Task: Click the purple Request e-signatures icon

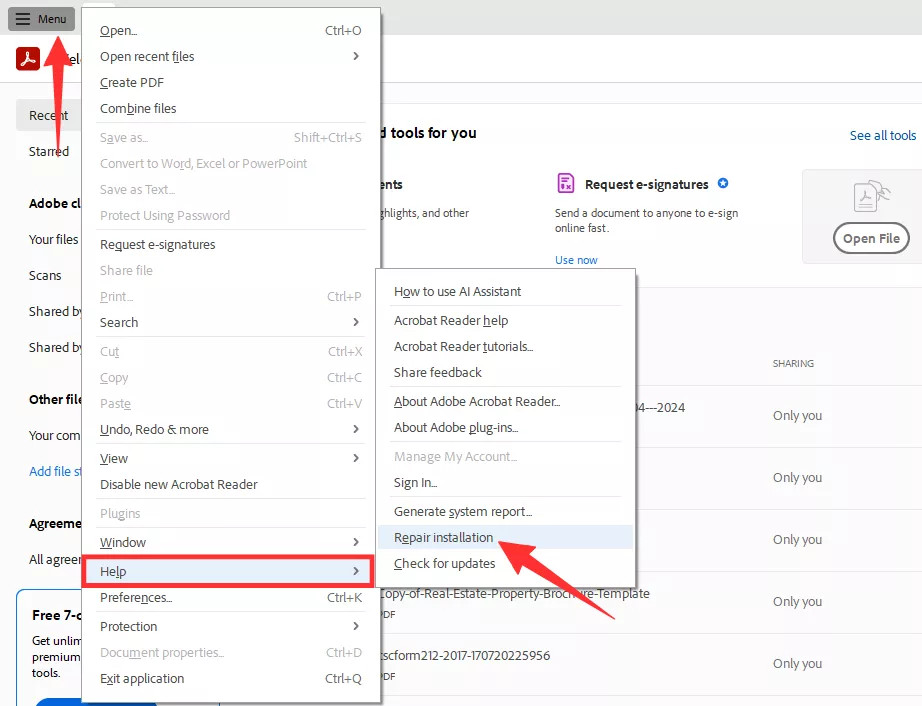Action: [x=565, y=184]
